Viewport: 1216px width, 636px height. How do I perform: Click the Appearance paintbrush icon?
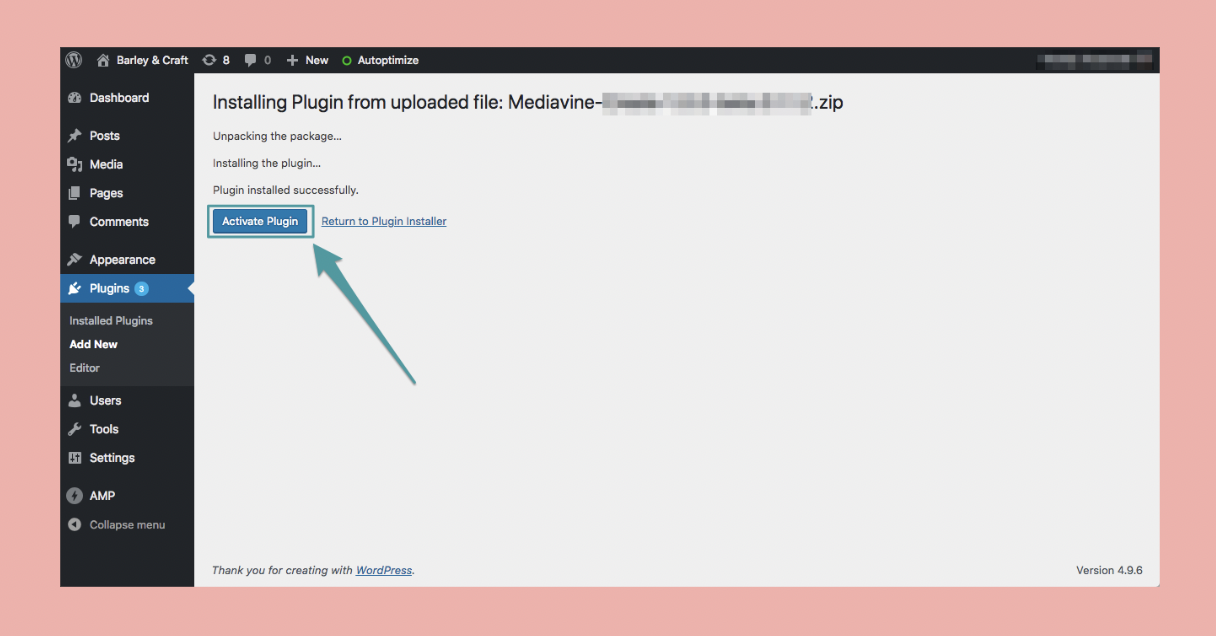[74, 260]
